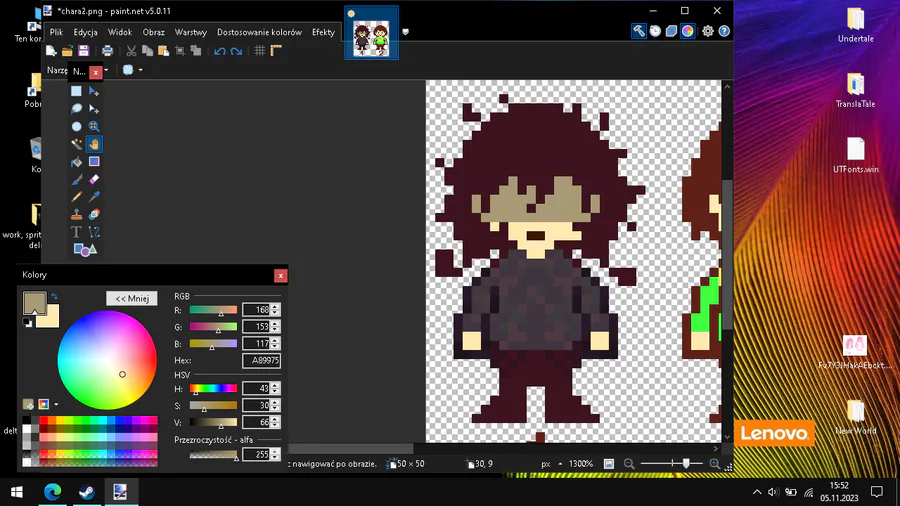Open the Help question mark menu

[x=724, y=31]
